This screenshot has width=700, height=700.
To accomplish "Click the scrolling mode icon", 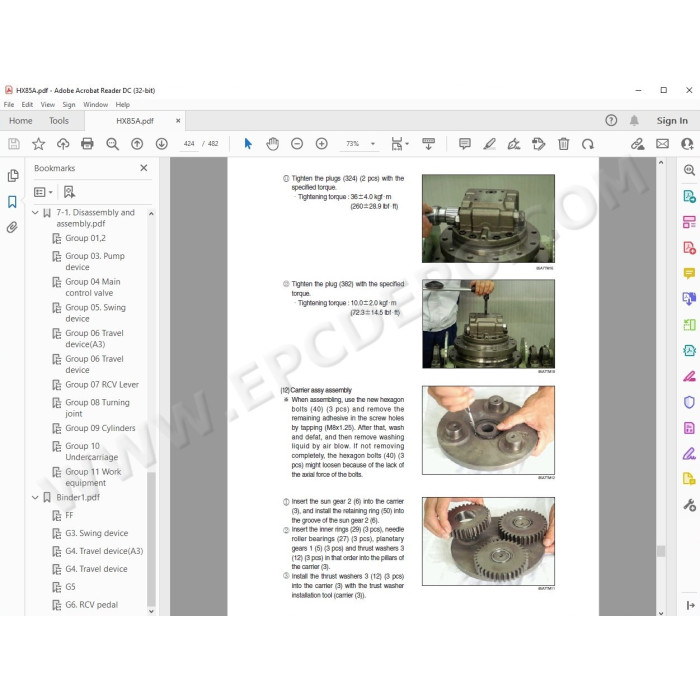I will pos(428,144).
